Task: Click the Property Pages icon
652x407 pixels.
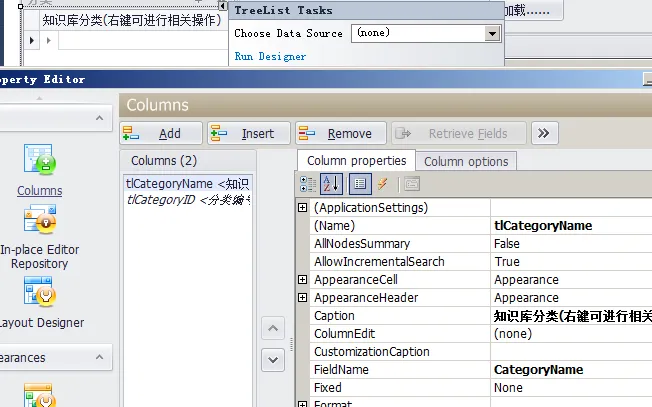Action: 411,184
